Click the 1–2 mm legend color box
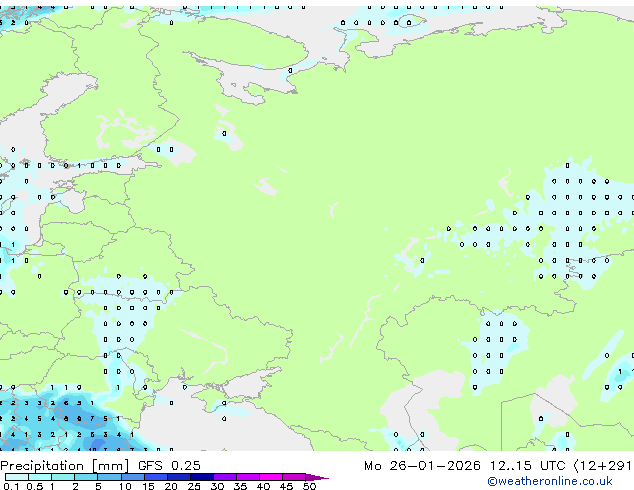Viewport: 634px width, 490px height. click(63, 477)
